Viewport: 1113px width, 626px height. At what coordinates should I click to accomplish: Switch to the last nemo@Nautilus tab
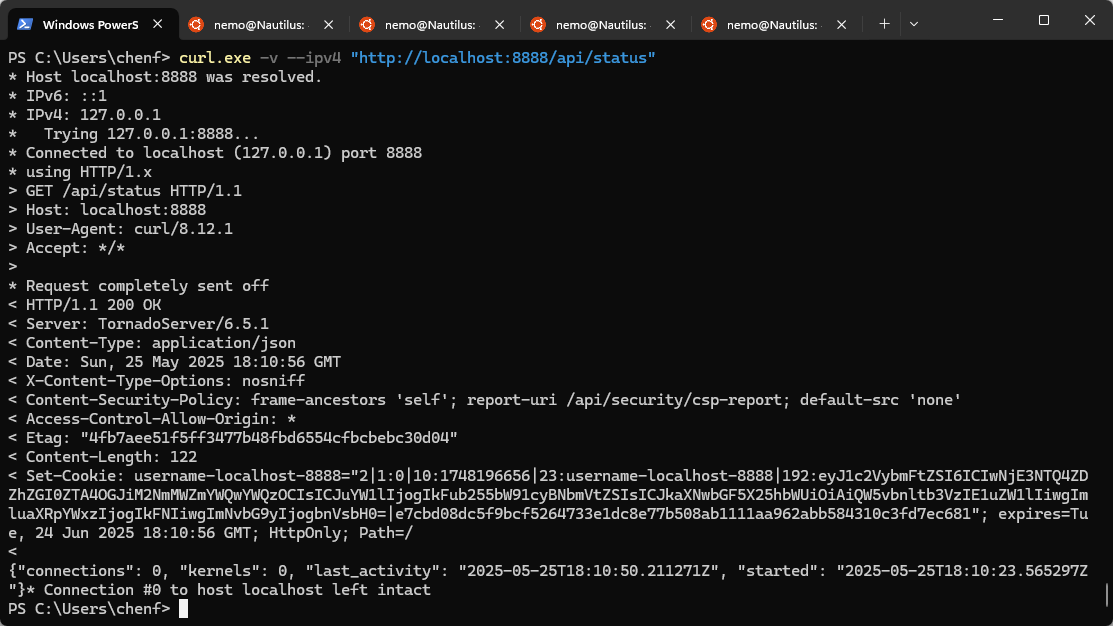pyautogui.click(x=772, y=24)
